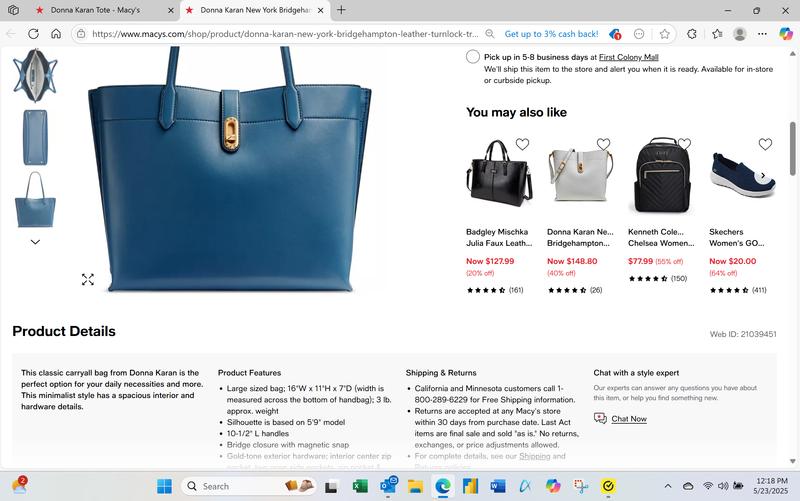This screenshot has width=800, height=501.
Task: View the open-bag interior thumbnail
Action: tap(35, 75)
